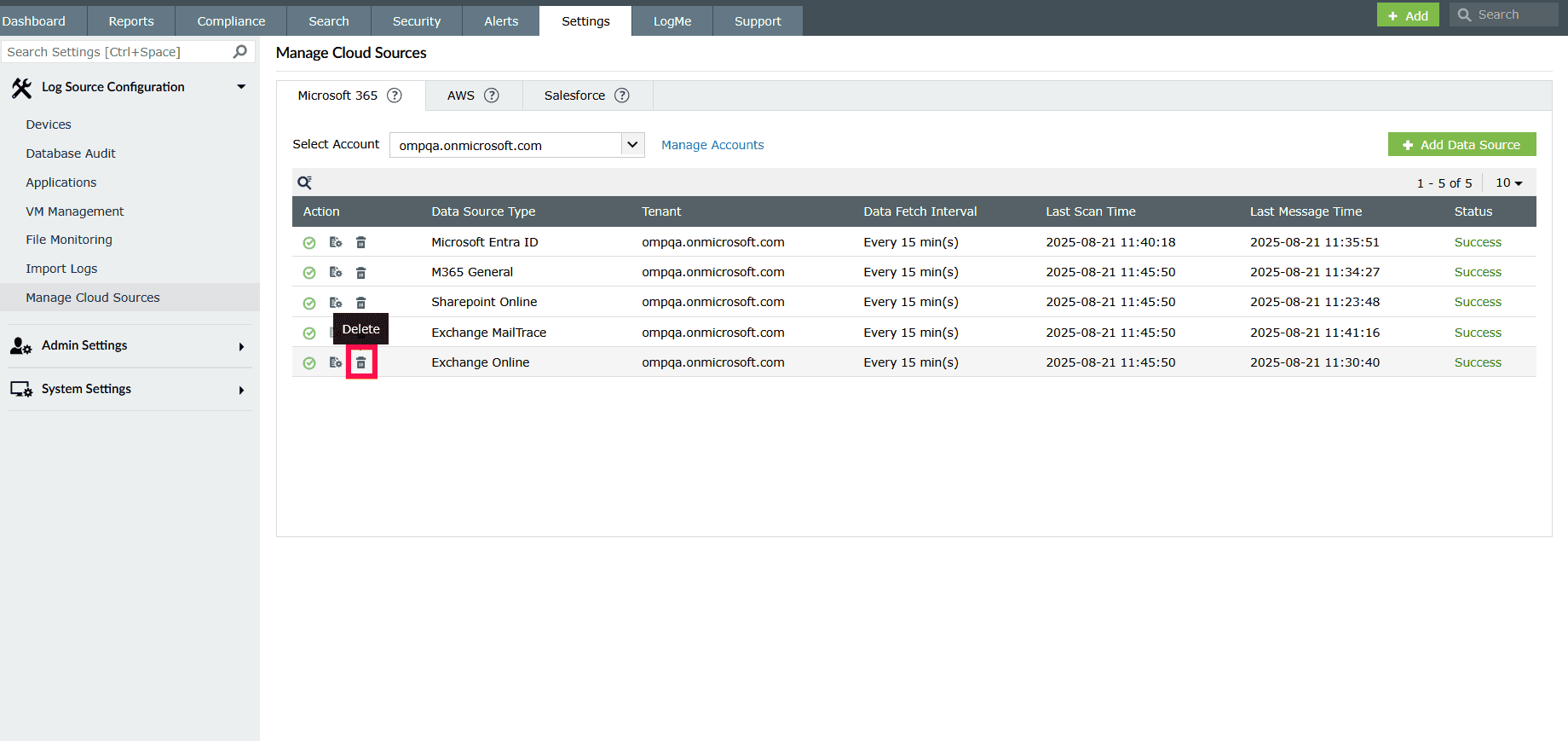Expand the System Settings section arrow
This screenshot has height=741, width=1568.
pos(241,391)
